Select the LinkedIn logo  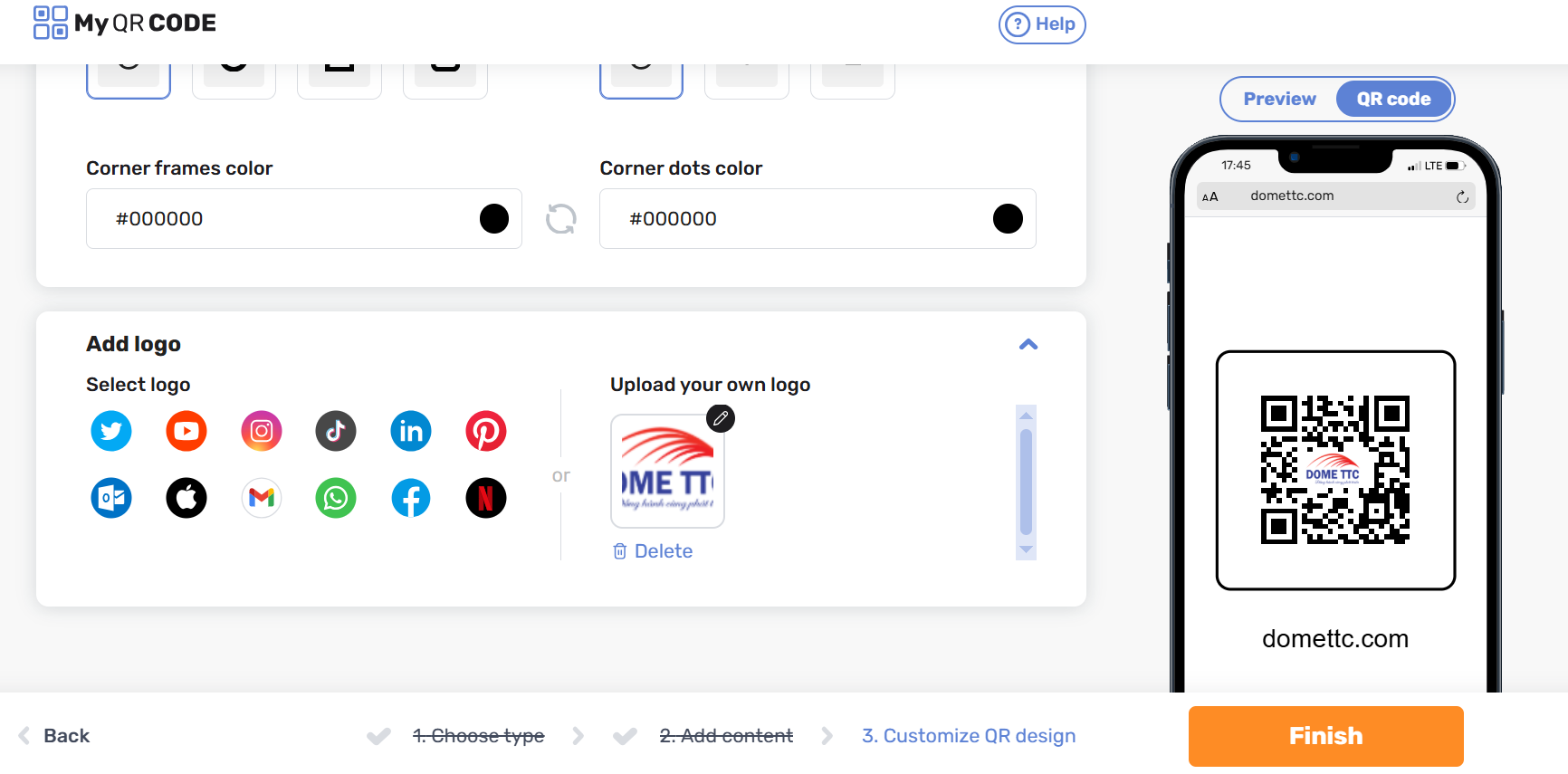(x=411, y=431)
